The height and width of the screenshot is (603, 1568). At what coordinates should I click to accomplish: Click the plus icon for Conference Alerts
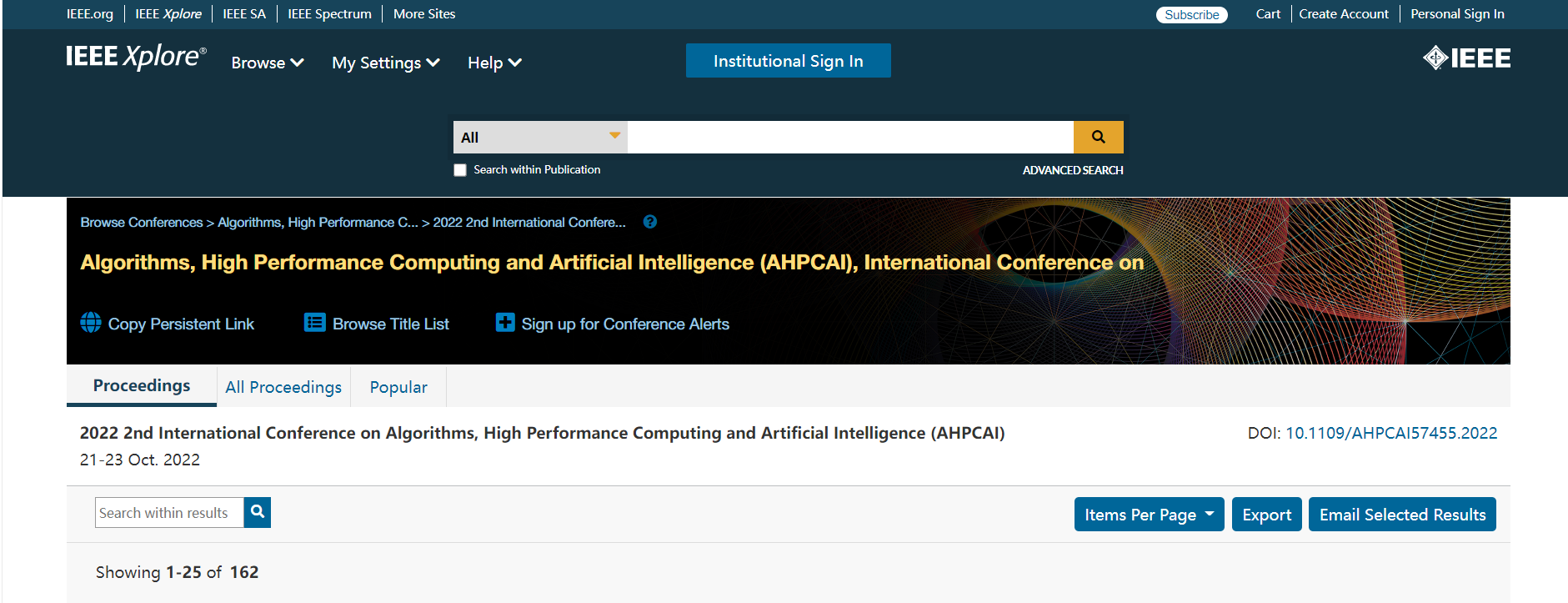tap(505, 323)
